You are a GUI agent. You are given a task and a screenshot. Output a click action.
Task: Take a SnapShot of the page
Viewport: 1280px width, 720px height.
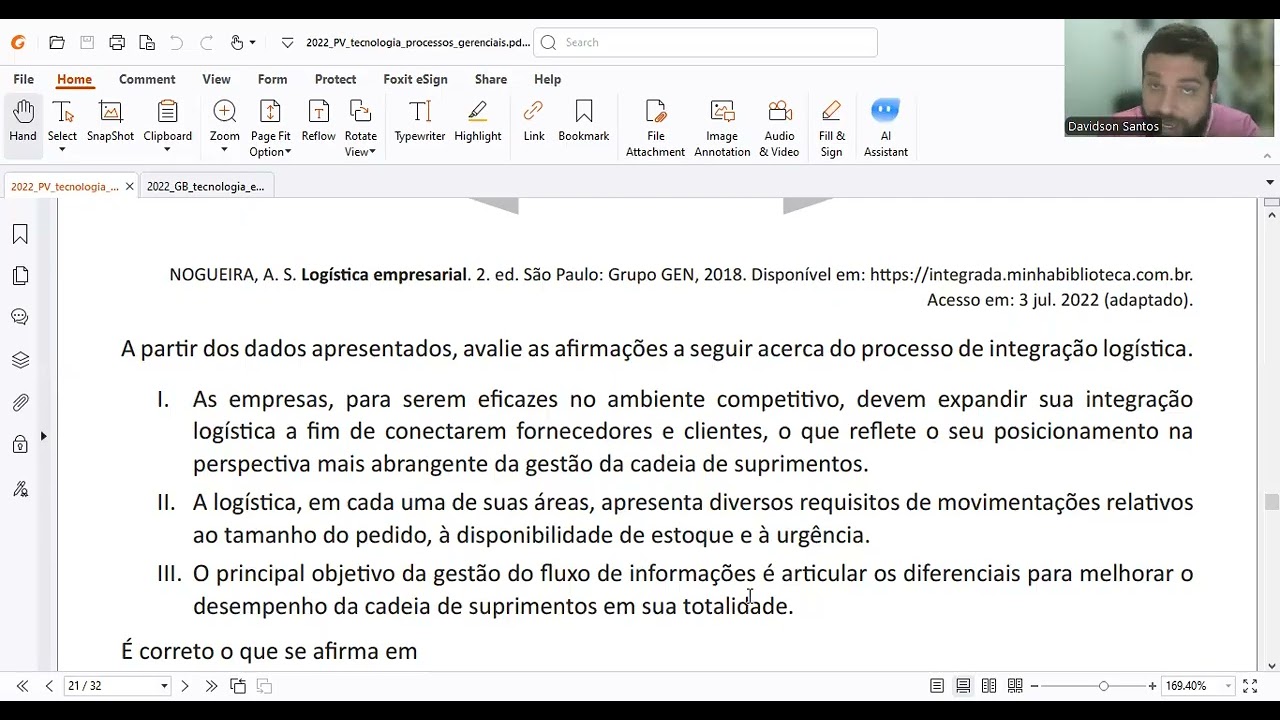click(x=110, y=122)
